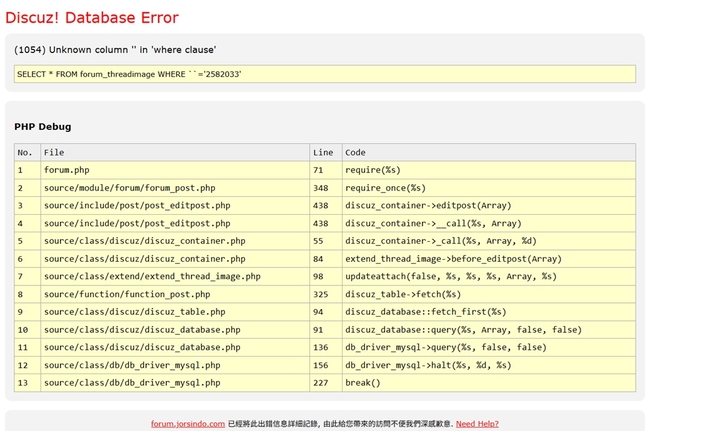
Task: Click the Need Help? link
Action: point(477,424)
